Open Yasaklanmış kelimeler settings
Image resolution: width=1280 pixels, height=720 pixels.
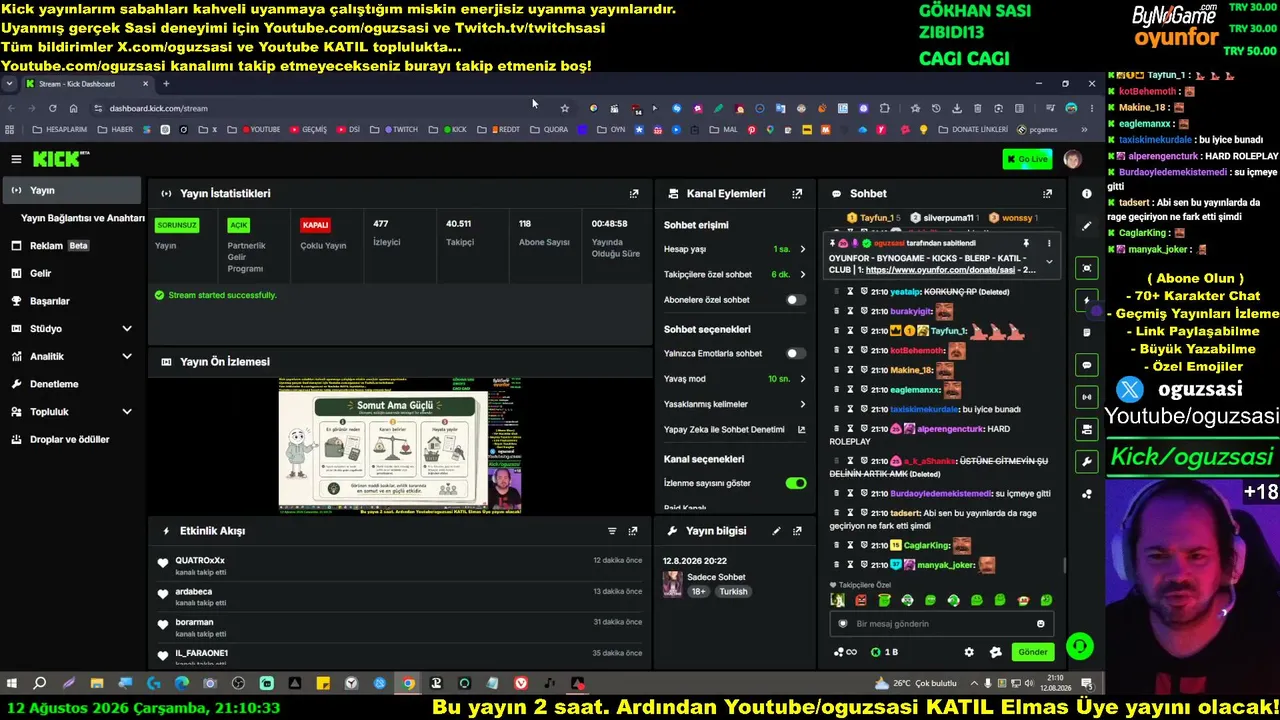pyautogui.click(x=735, y=404)
